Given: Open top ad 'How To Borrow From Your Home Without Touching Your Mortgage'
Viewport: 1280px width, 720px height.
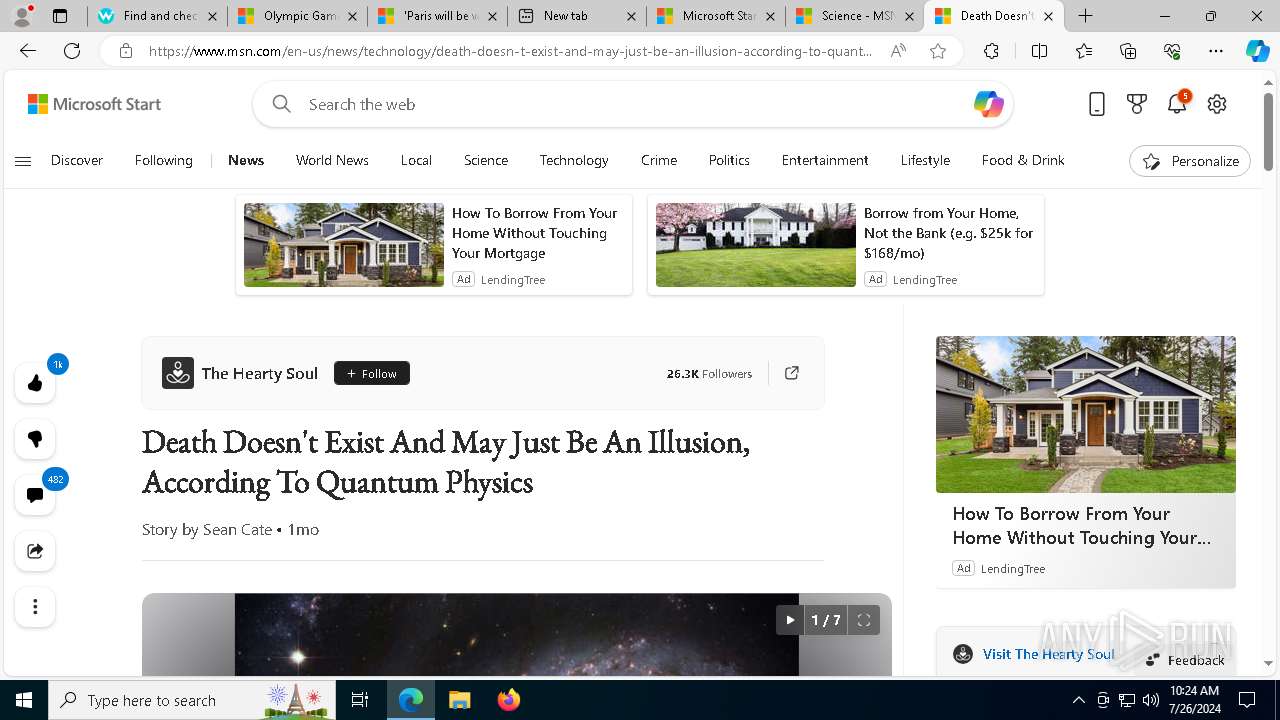Looking at the screenshot, I should pos(434,245).
